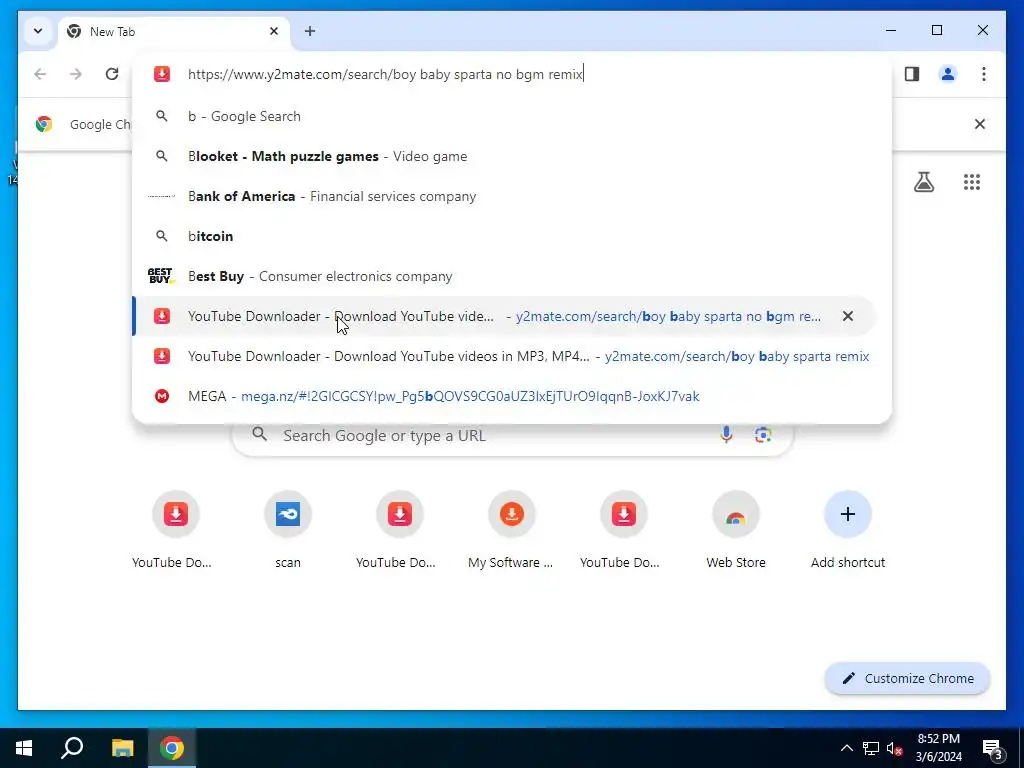Reload the current page

112,74
